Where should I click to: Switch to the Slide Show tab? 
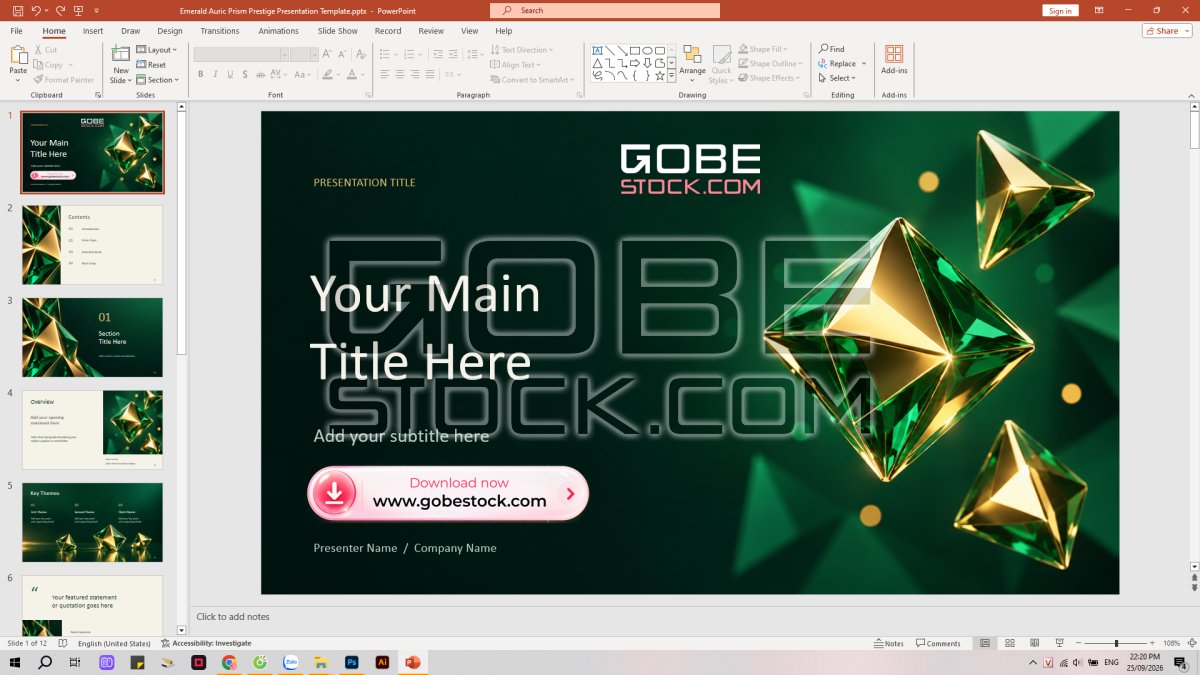tap(338, 31)
